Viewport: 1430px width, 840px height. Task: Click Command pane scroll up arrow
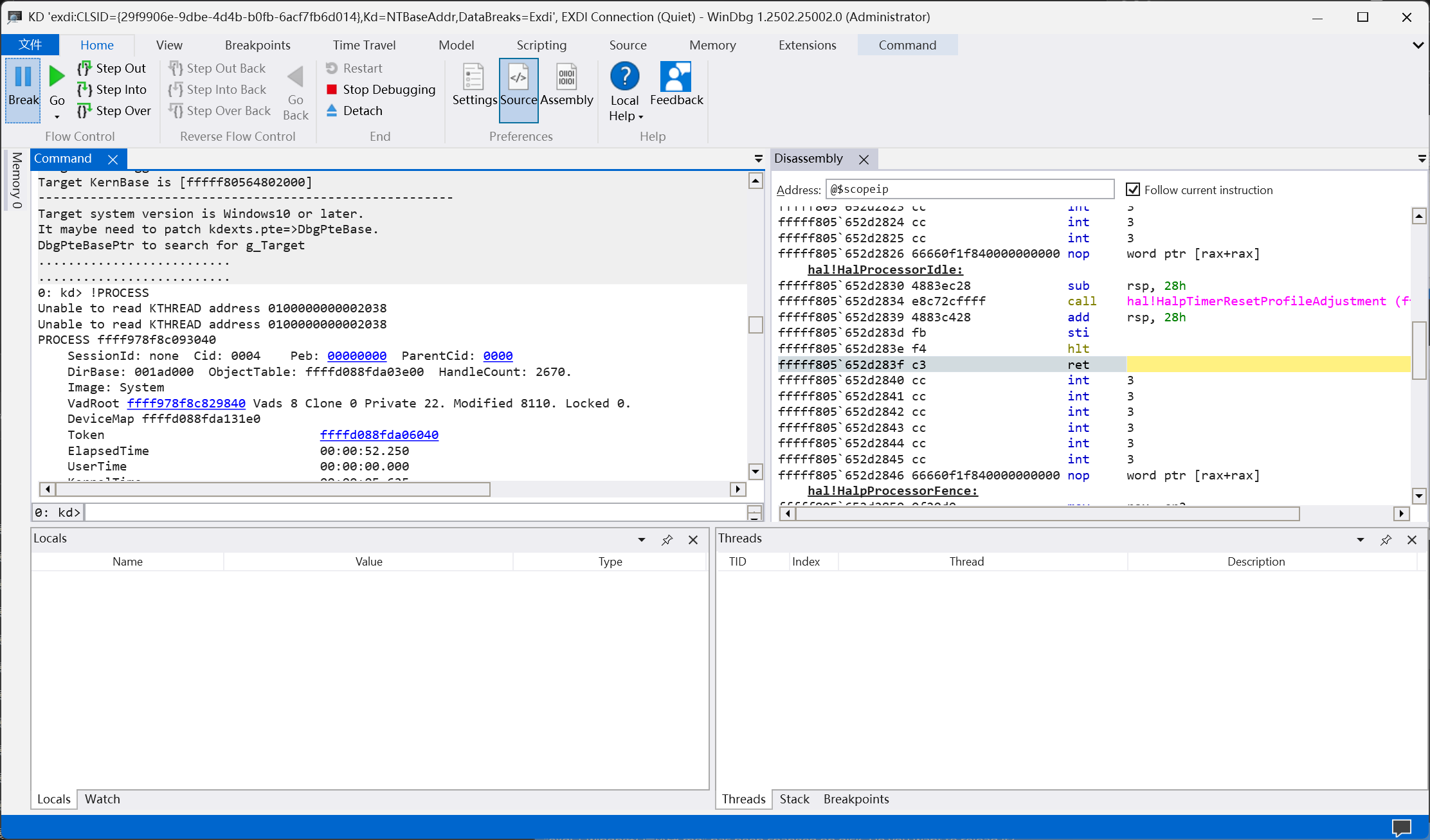pyautogui.click(x=756, y=181)
